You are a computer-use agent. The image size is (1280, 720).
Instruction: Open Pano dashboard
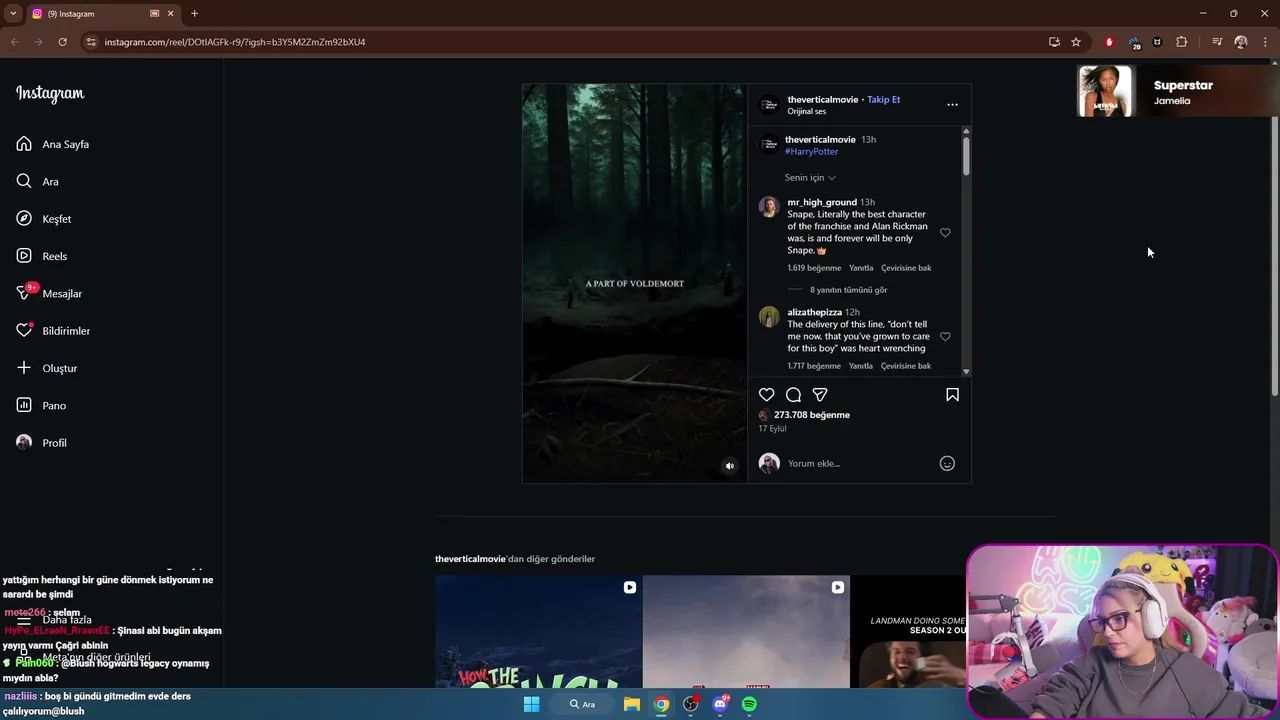[x=41, y=405]
